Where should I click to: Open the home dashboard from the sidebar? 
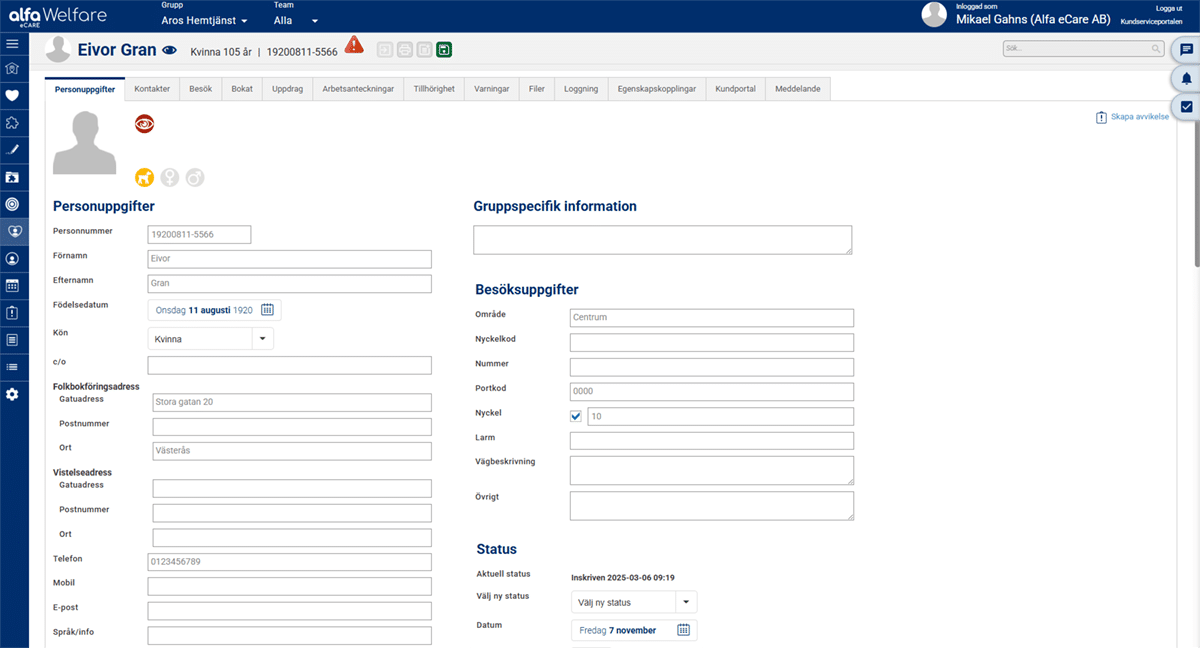pyautogui.click(x=14, y=70)
